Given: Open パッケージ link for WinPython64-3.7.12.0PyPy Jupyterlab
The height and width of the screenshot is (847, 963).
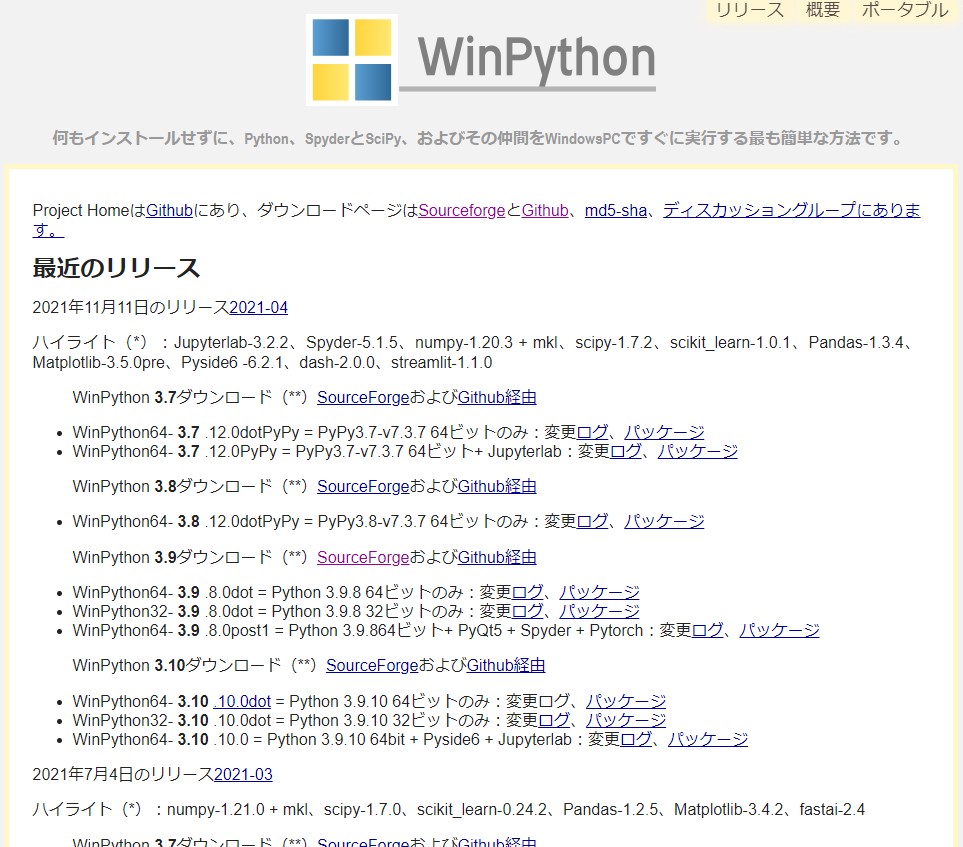Looking at the screenshot, I should click(x=697, y=451).
